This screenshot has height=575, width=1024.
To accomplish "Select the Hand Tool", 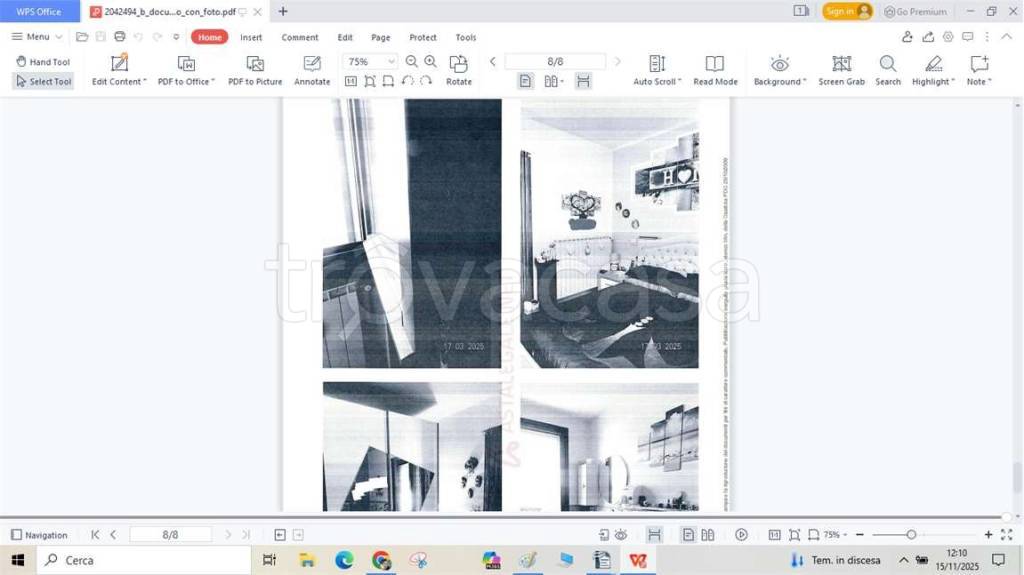I will point(42,62).
